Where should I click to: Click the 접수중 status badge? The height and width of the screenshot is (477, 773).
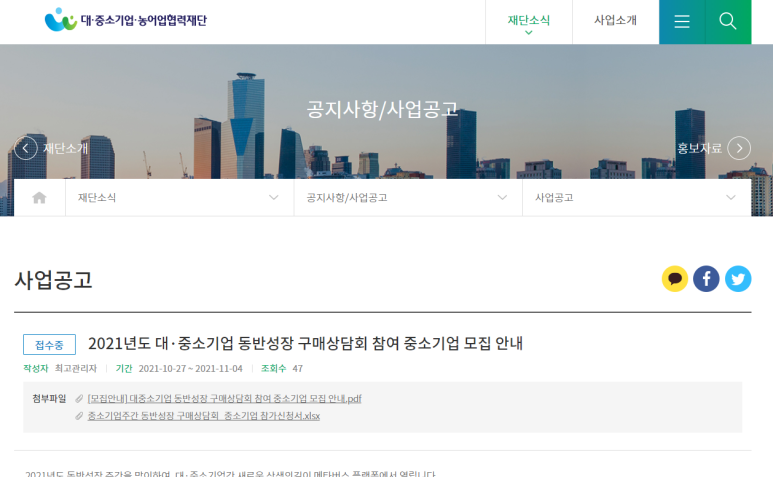click(49, 344)
